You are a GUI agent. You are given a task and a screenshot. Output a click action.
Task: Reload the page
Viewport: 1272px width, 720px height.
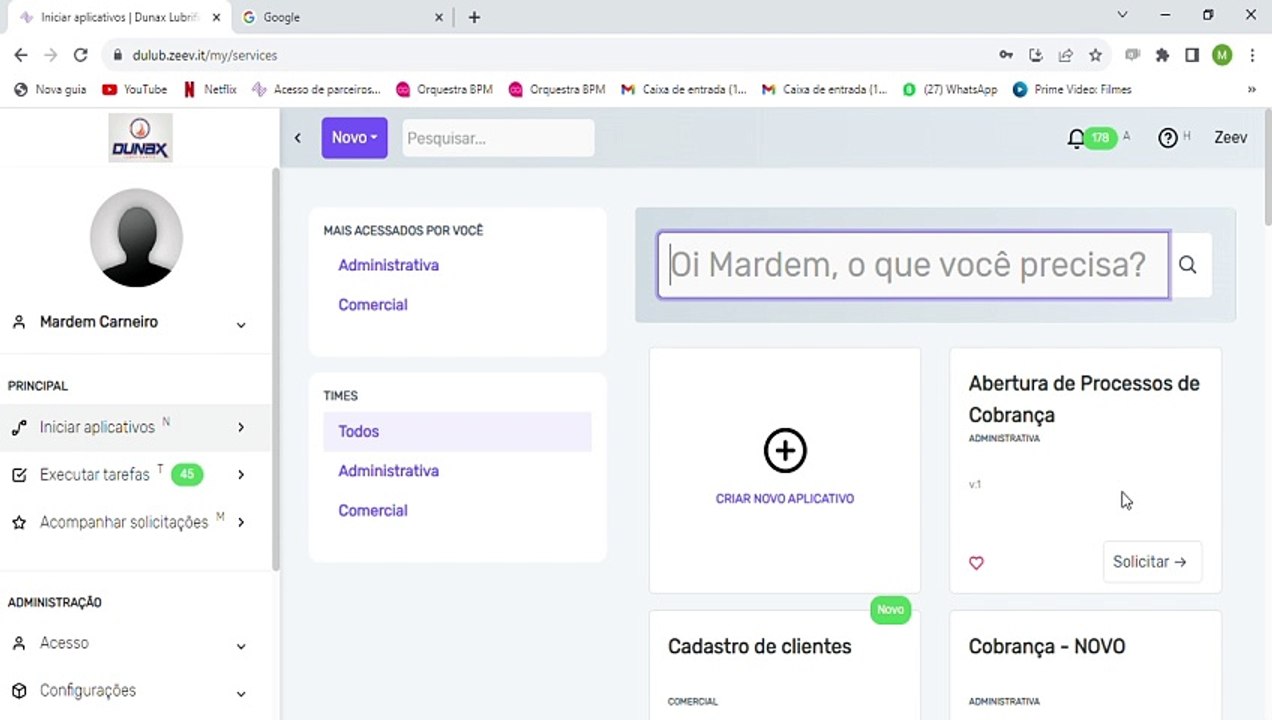coord(81,55)
